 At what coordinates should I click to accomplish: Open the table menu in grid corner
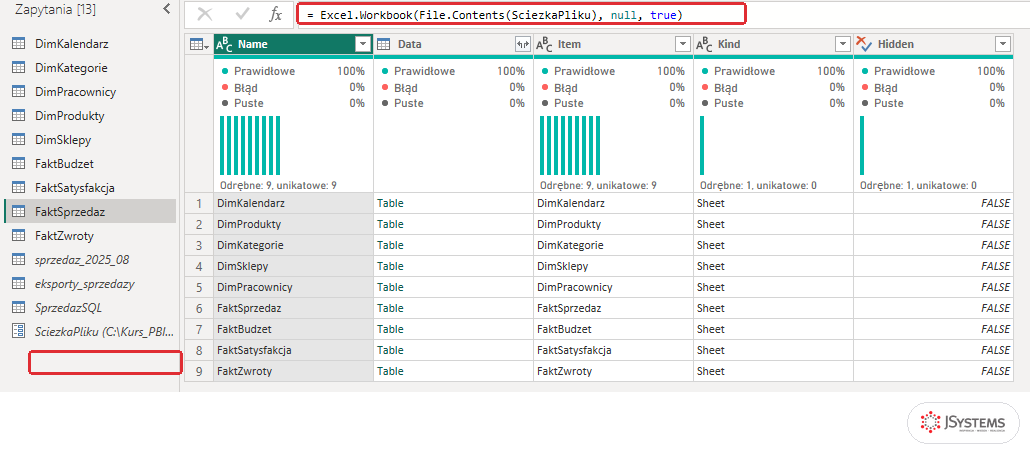point(198,44)
